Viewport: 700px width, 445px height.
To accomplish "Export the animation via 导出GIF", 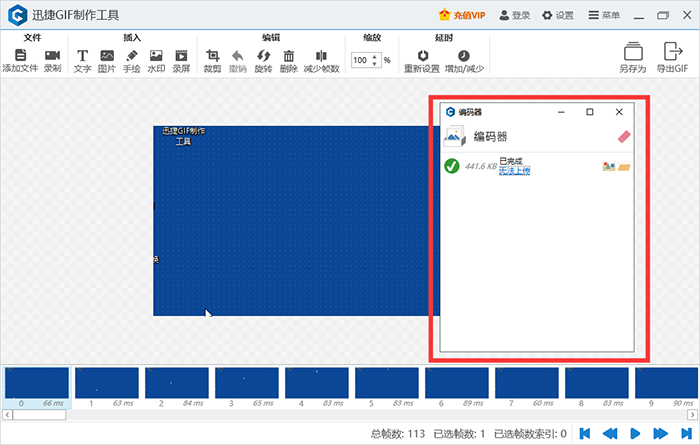I will [x=670, y=58].
